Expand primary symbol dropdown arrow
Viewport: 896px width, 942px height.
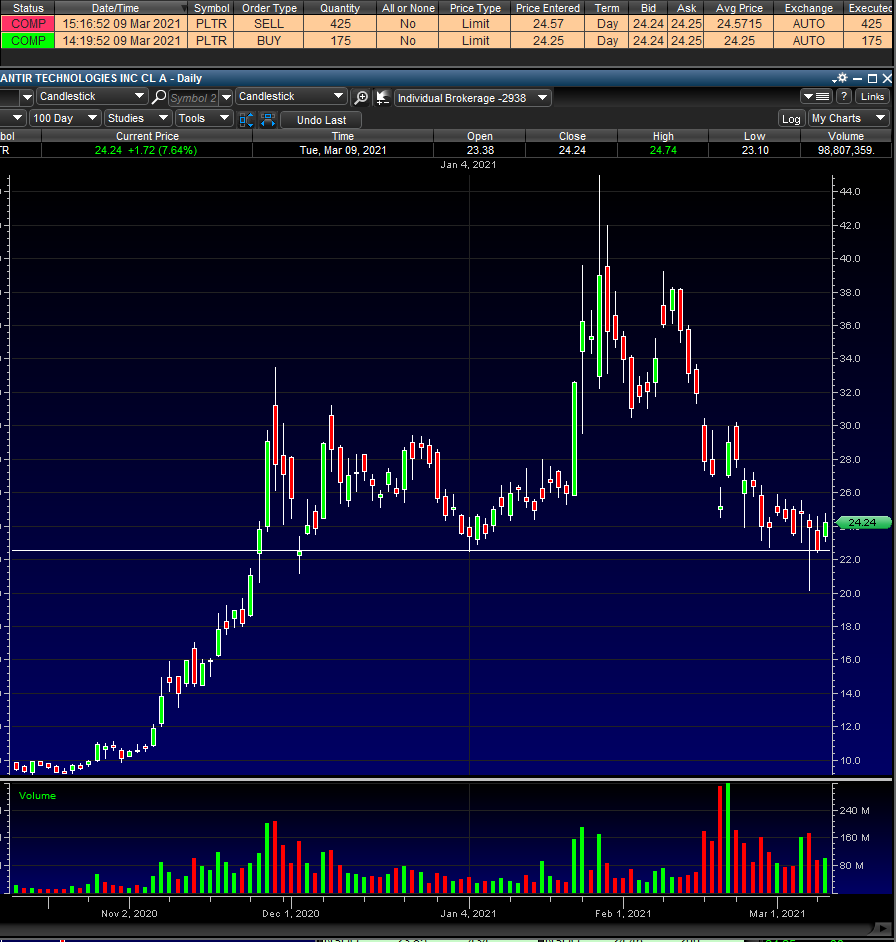tap(27, 97)
